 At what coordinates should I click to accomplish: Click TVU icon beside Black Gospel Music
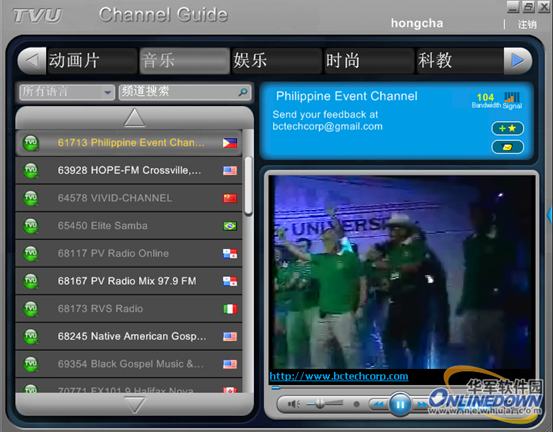tap(31, 364)
